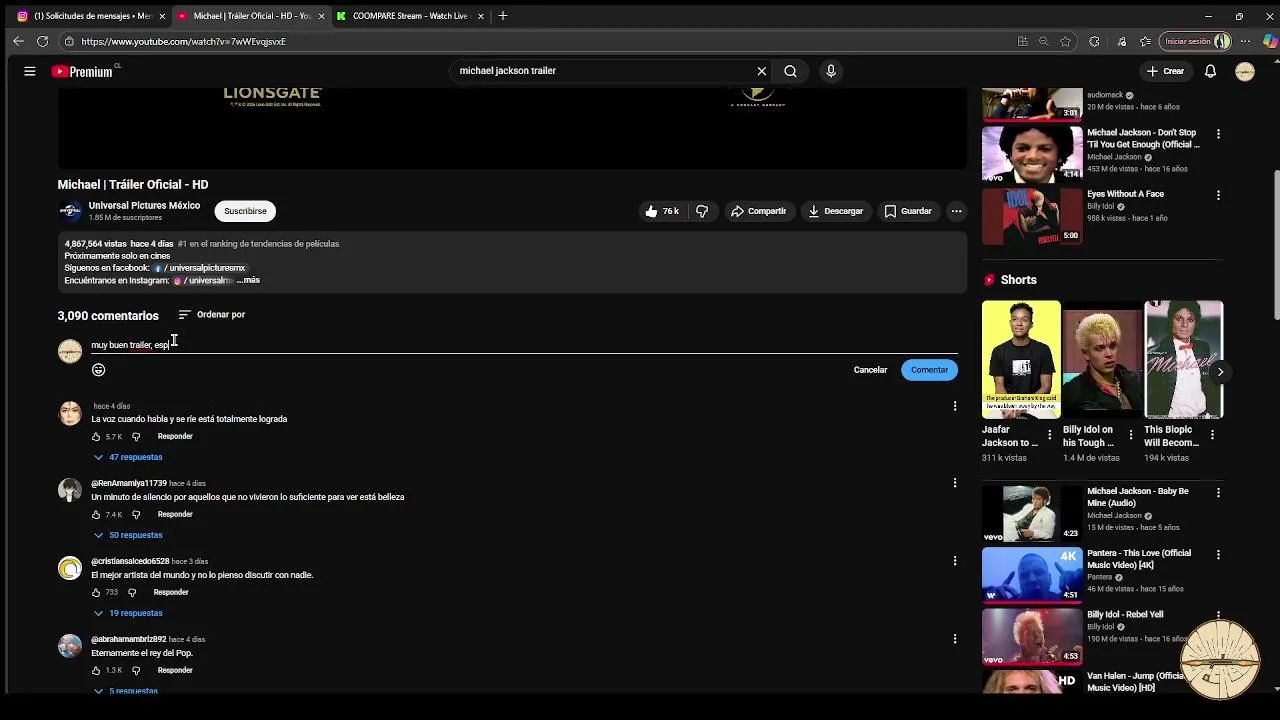Open @cristiansalcedo6528 profile avatar

[x=70, y=568]
